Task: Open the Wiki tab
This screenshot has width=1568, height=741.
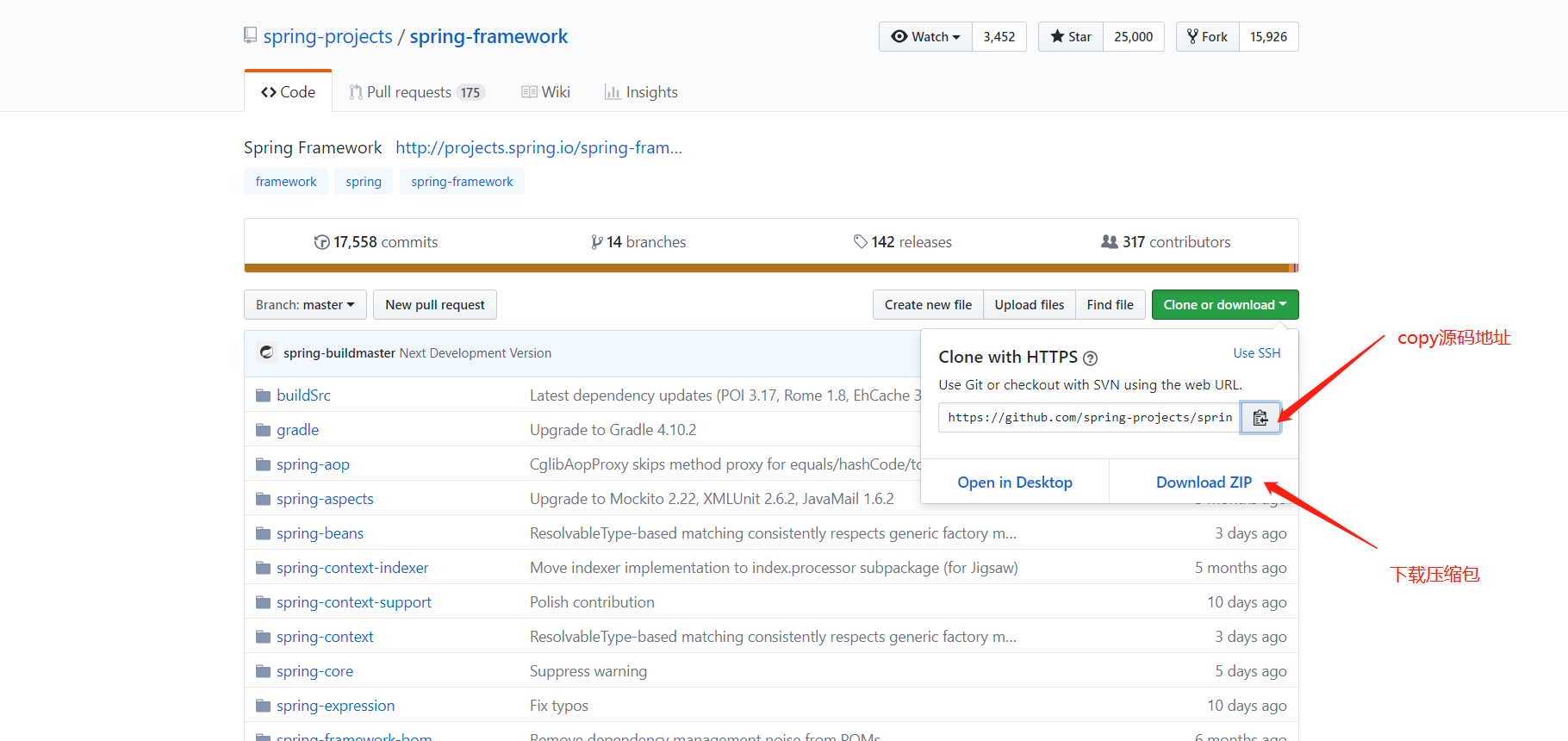Action: [x=546, y=92]
